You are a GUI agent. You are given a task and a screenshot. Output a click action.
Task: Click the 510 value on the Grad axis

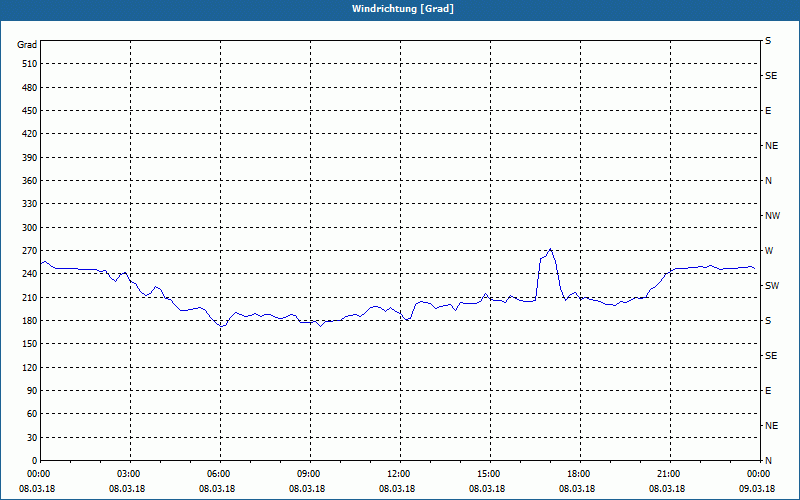coord(30,64)
